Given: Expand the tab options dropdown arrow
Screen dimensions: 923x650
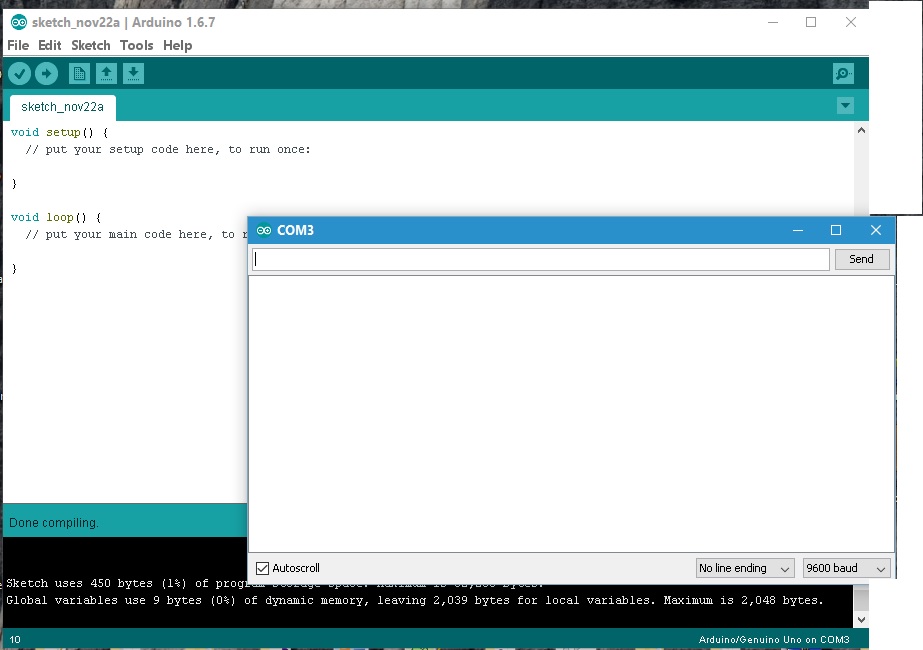Looking at the screenshot, I should tap(845, 106).
